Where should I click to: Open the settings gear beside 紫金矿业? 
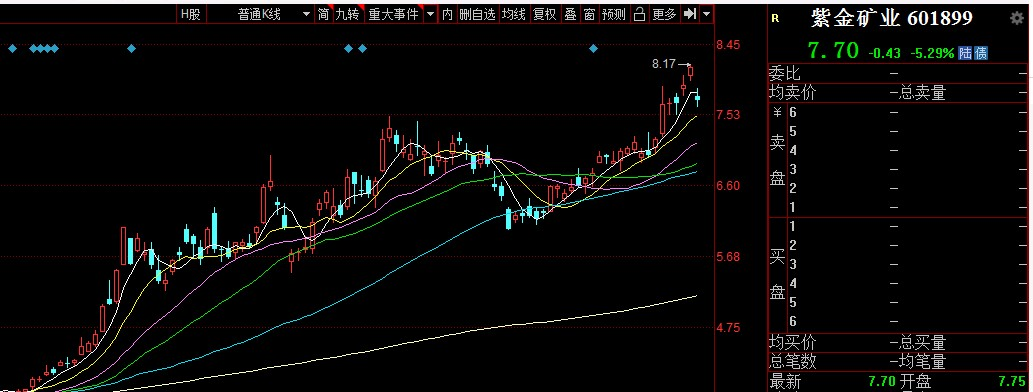(1017, 18)
